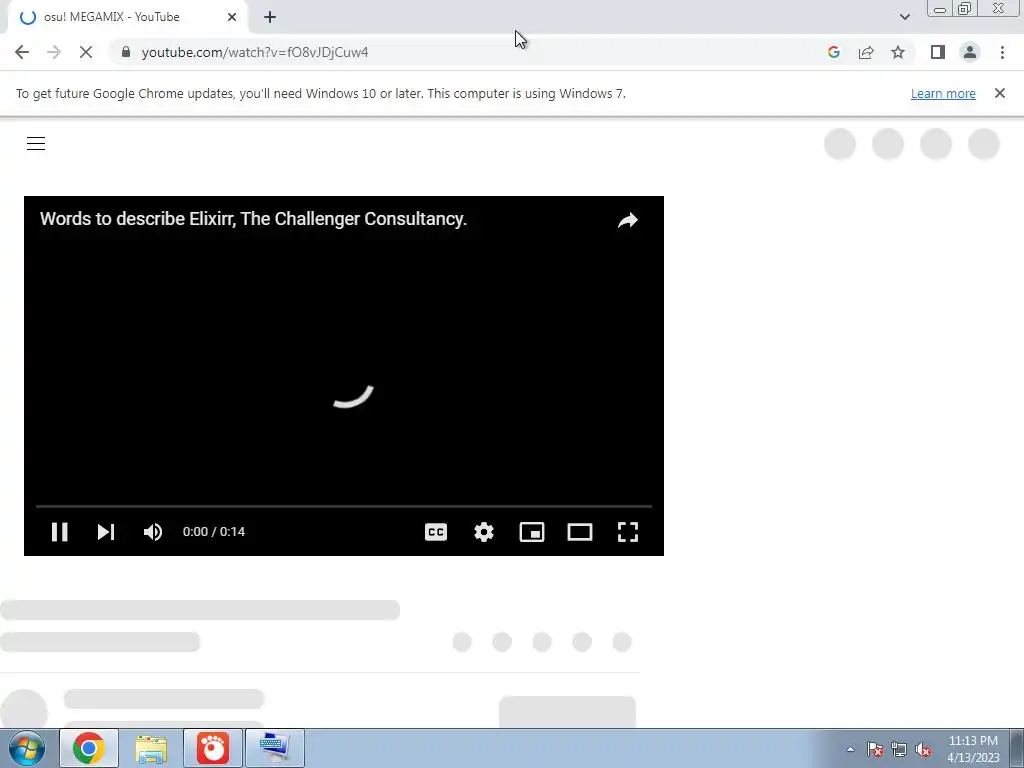Select the osu! MEGAMIX - YouTube tab
Screen dimensions: 1024x768
tap(128, 17)
